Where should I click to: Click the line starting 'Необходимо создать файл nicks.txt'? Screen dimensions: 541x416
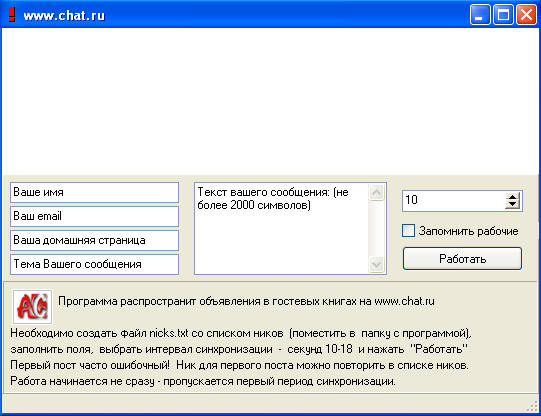pos(241,333)
